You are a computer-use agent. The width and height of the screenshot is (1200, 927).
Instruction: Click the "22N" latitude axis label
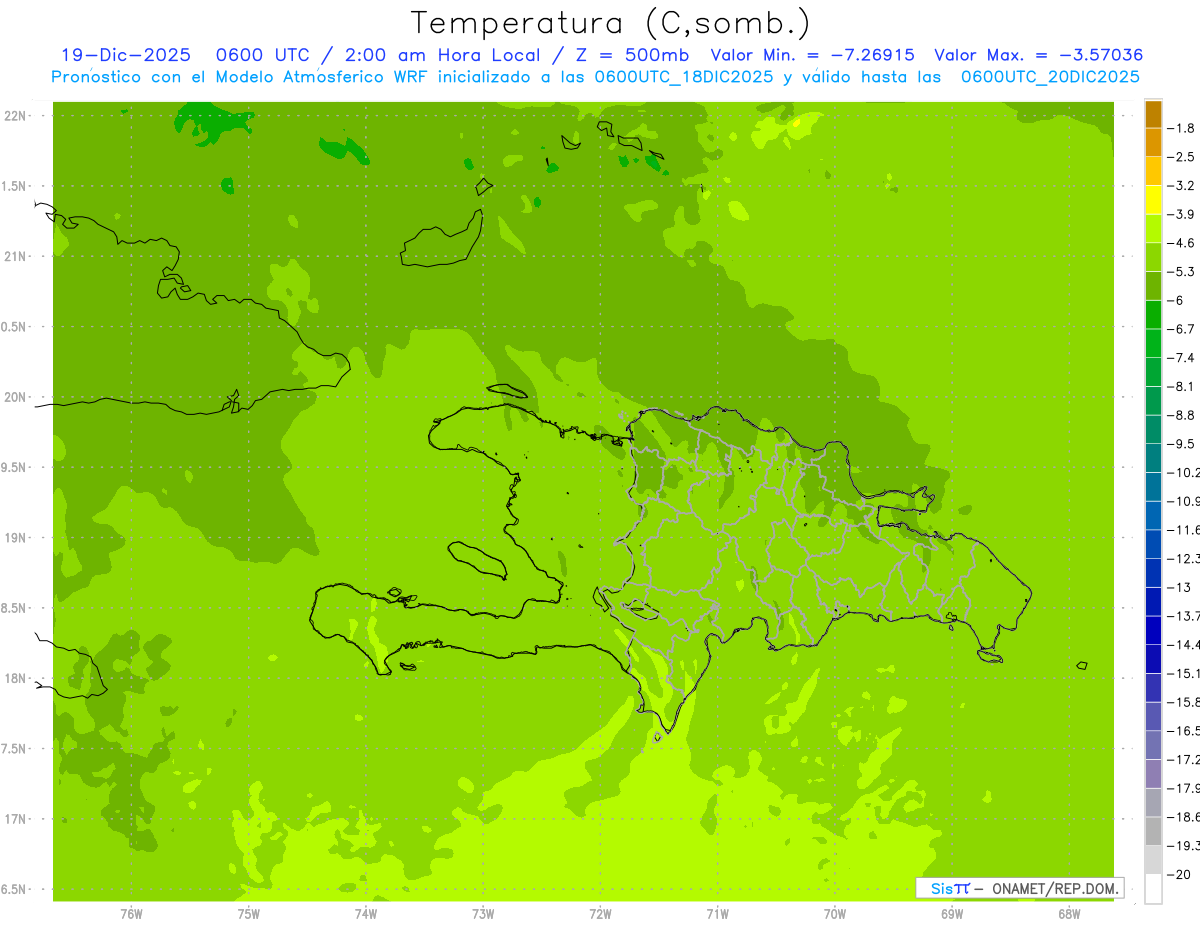17,115
